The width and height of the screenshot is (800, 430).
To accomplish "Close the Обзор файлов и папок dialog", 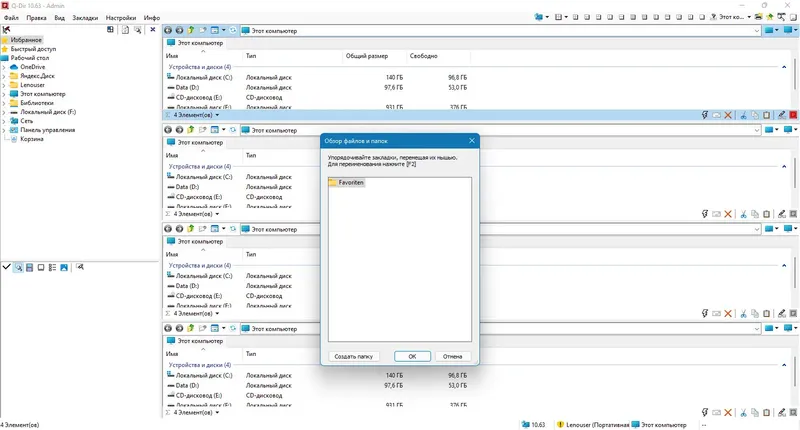I will 471,141.
